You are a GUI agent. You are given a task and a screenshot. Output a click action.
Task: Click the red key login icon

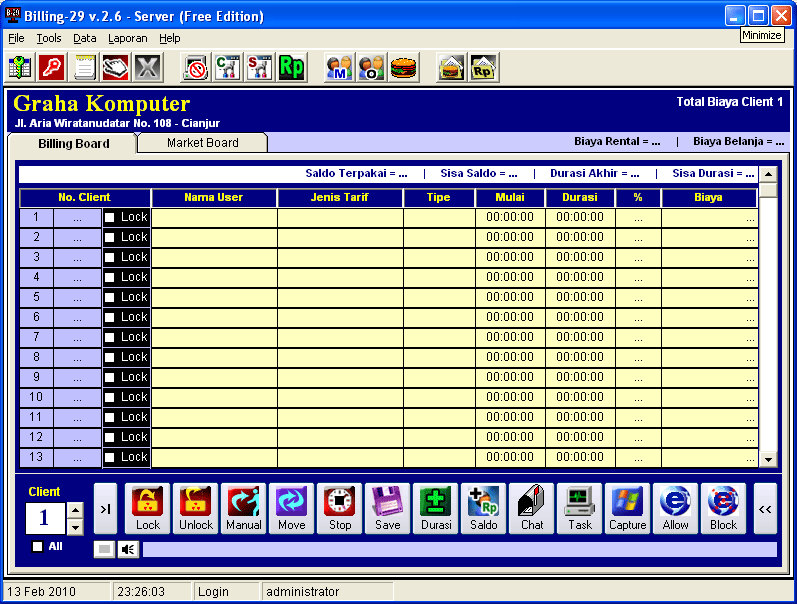coord(52,67)
